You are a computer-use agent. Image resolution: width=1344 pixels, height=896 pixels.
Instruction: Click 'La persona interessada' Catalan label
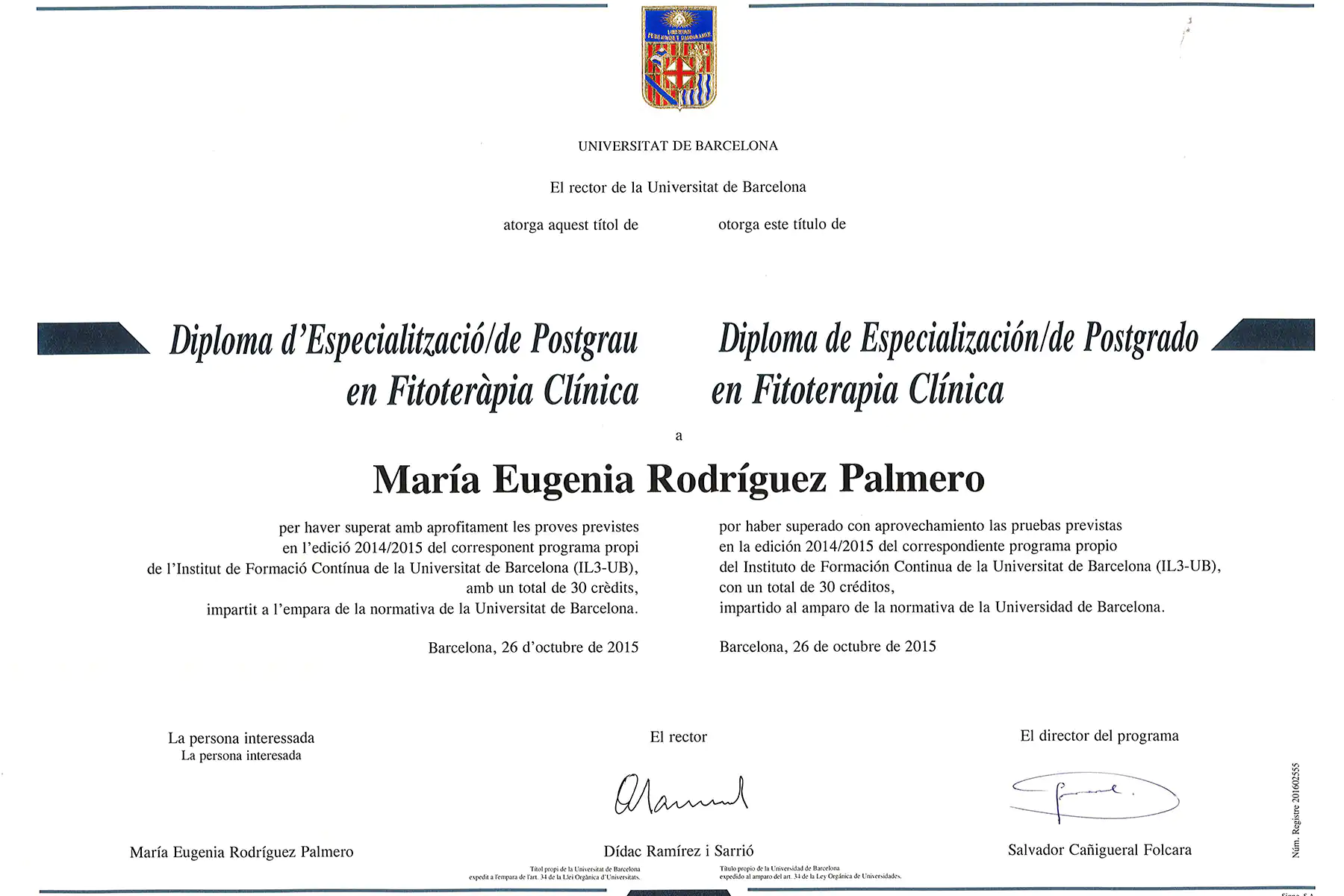(x=241, y=738)
